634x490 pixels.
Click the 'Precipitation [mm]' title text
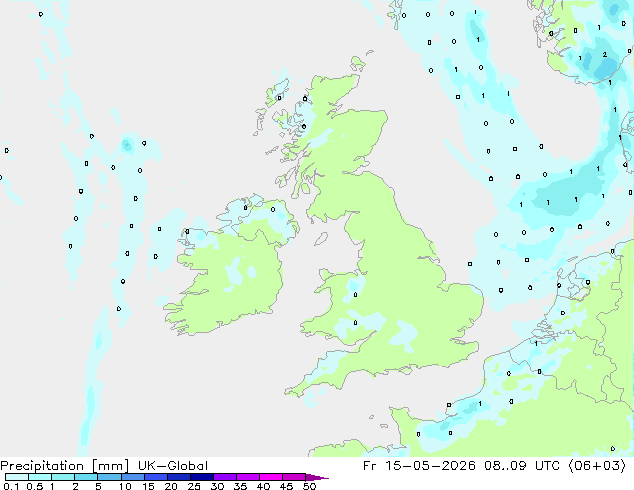[x=64, y=466]
